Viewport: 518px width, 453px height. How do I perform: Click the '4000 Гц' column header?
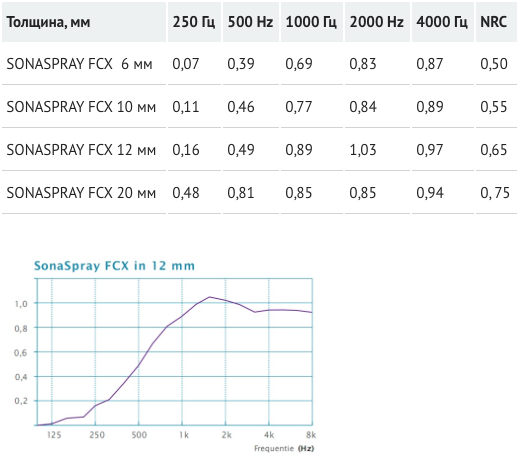[442, 22]
